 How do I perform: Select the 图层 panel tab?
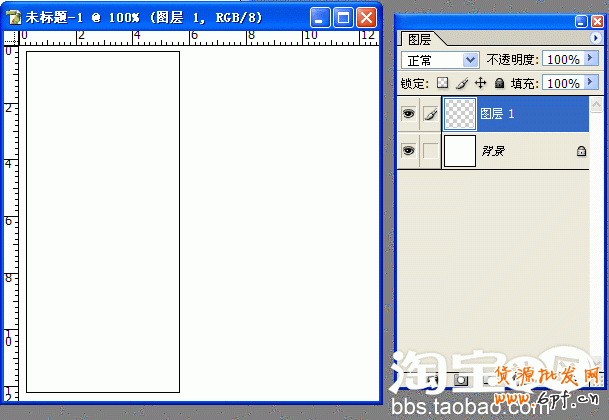(x=418, y=39)
